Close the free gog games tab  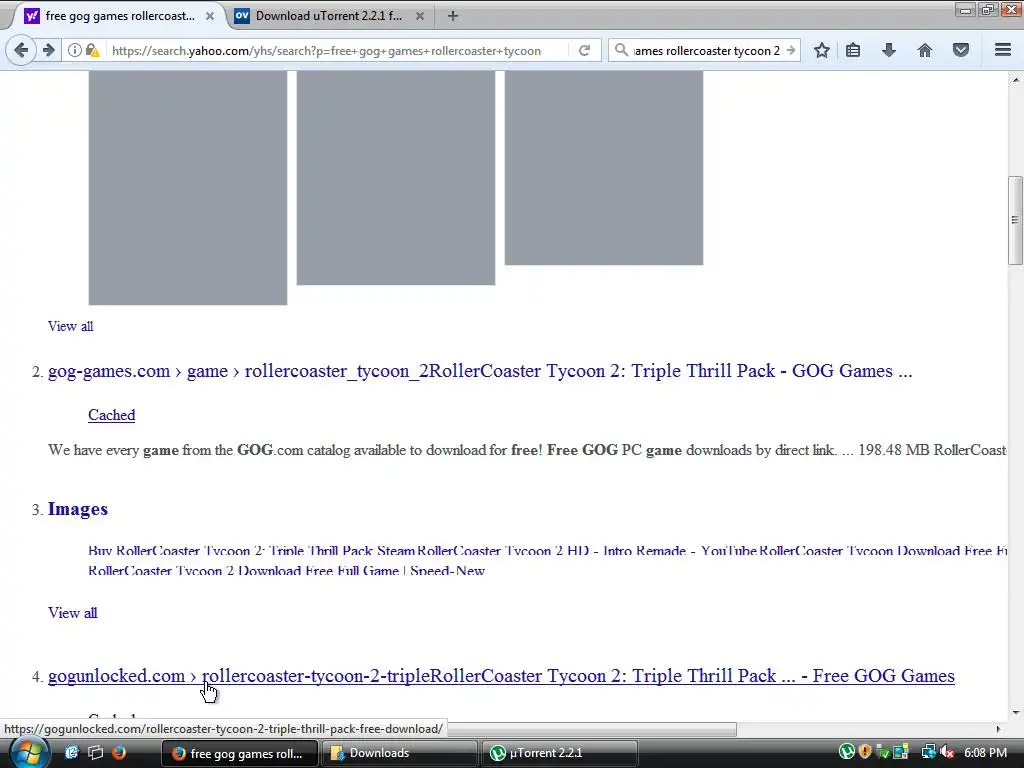coord(210,16)
